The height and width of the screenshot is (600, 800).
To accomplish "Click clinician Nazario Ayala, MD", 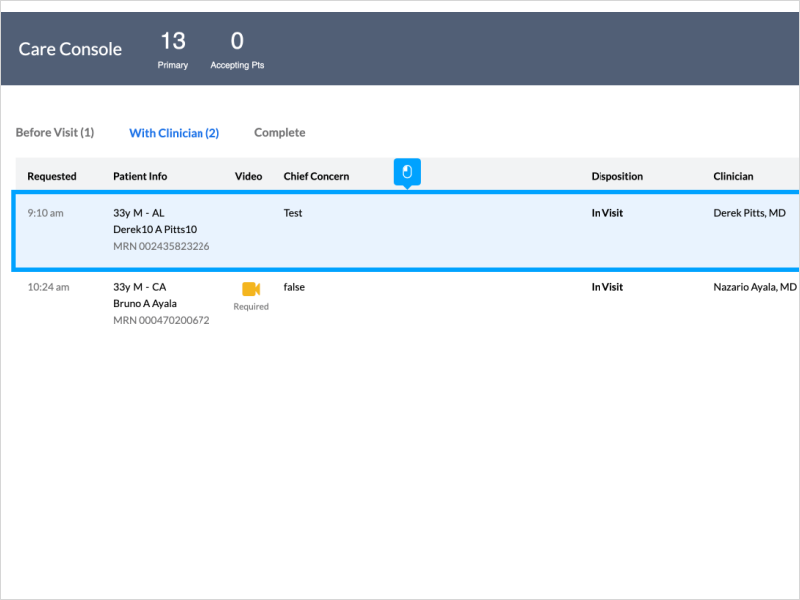I will (x=755, y=287).
